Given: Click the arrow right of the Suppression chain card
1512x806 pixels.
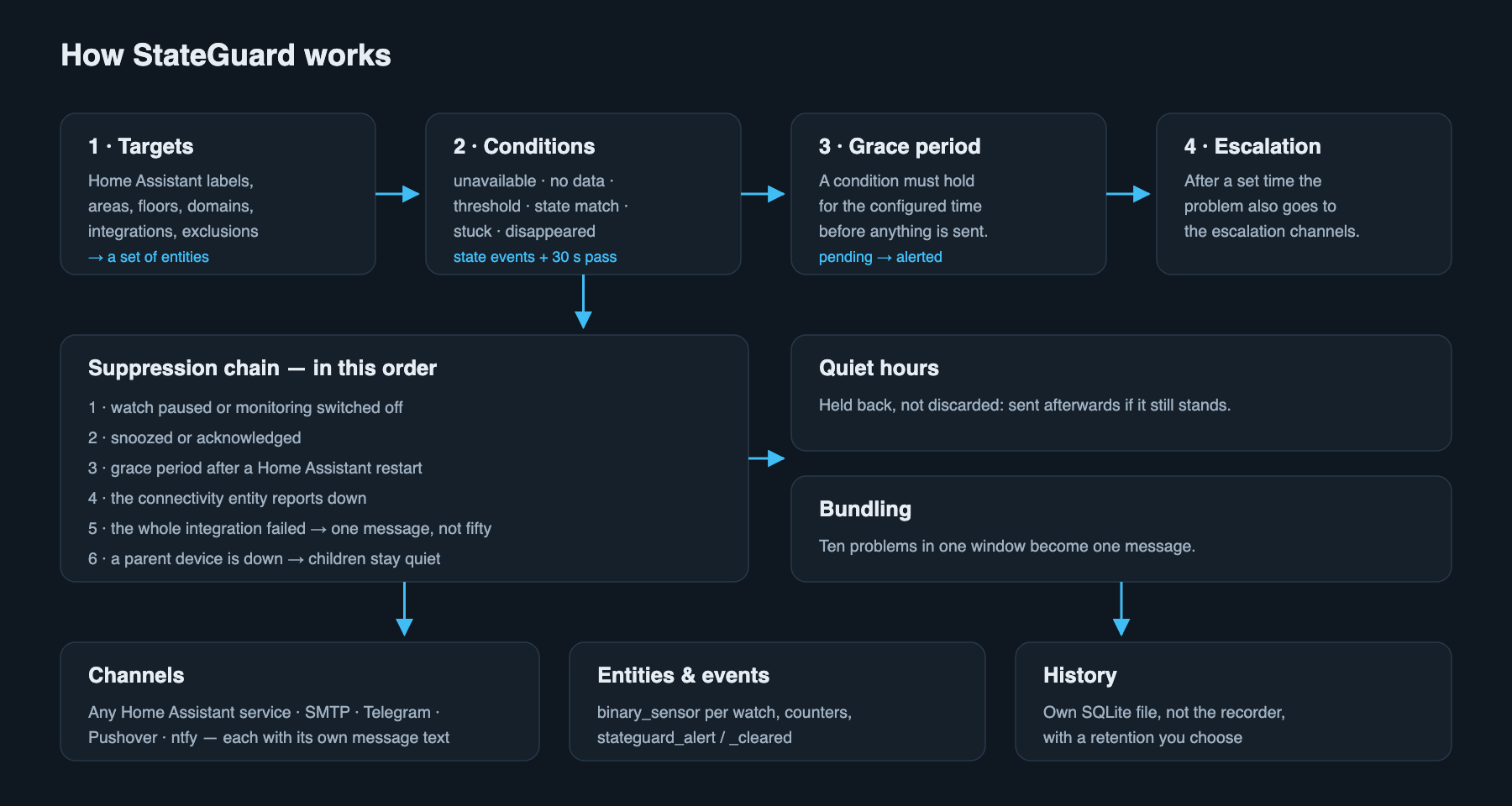Looking at the screenshot, I should coord(767,458).
